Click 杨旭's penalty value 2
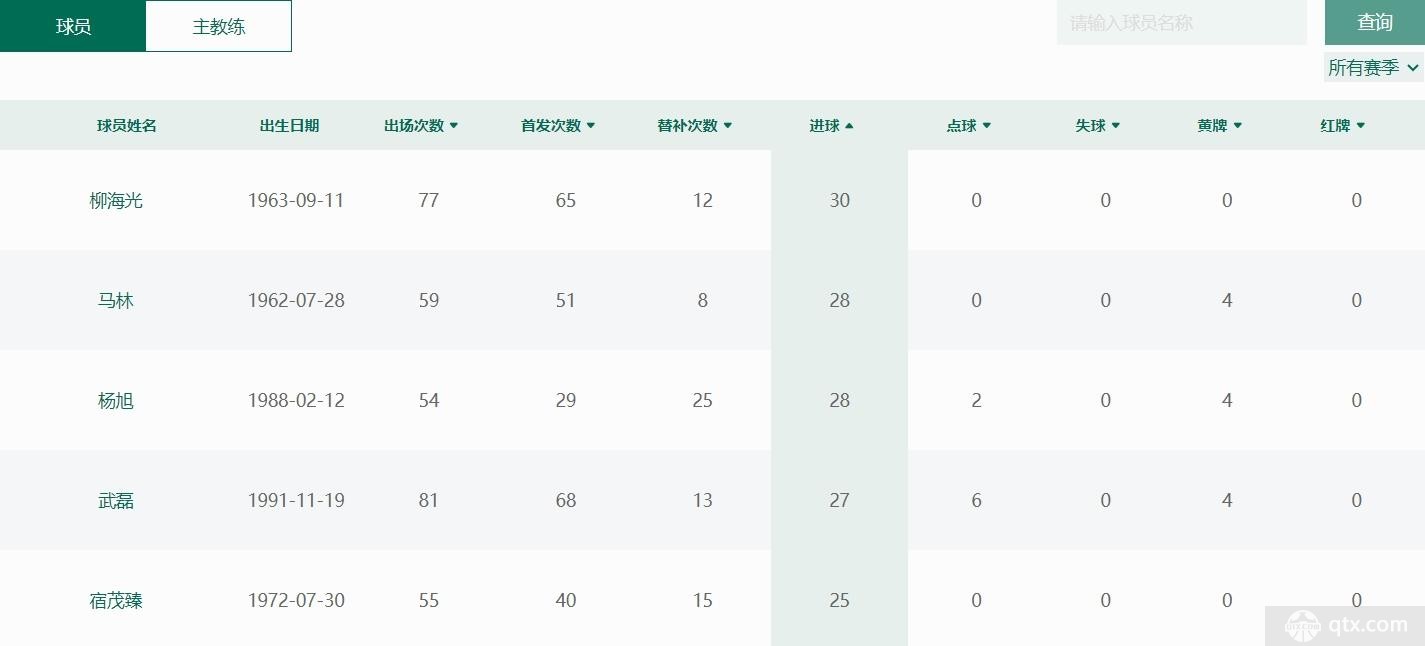 click(x=977, y=400)
